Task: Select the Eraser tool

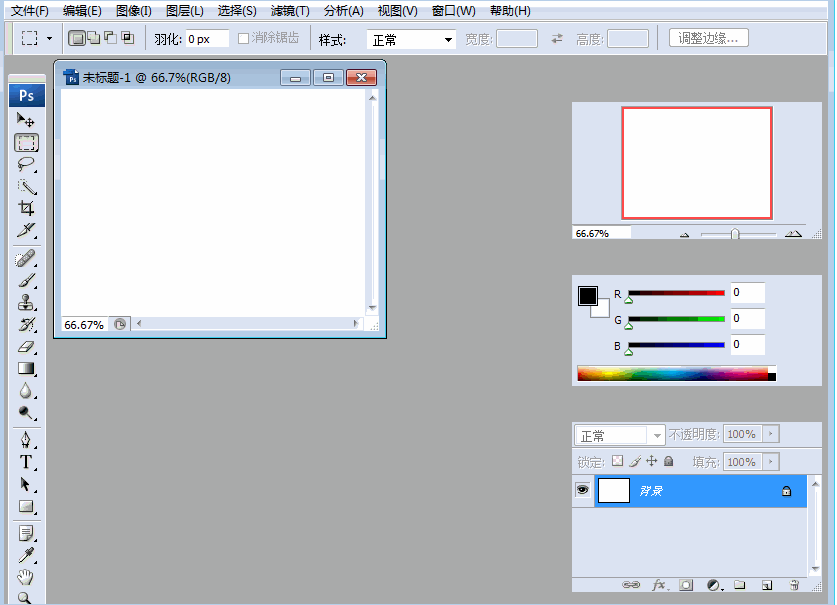Action: pyautogui.click(x=26, y=347)
